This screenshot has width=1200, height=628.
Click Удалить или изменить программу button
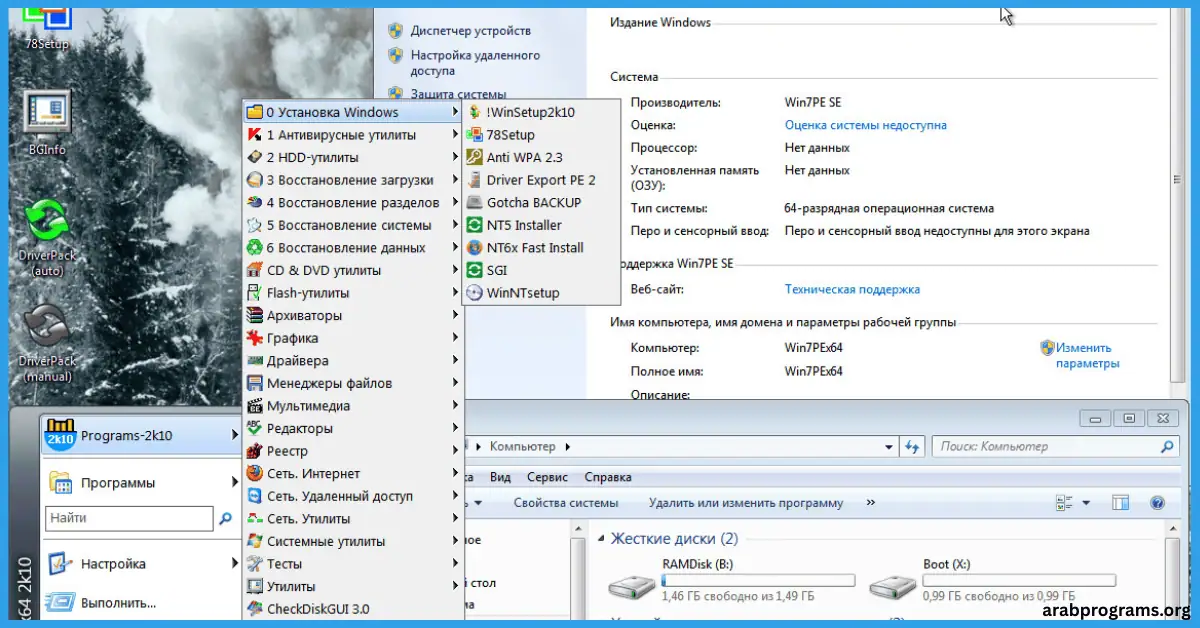746,503
